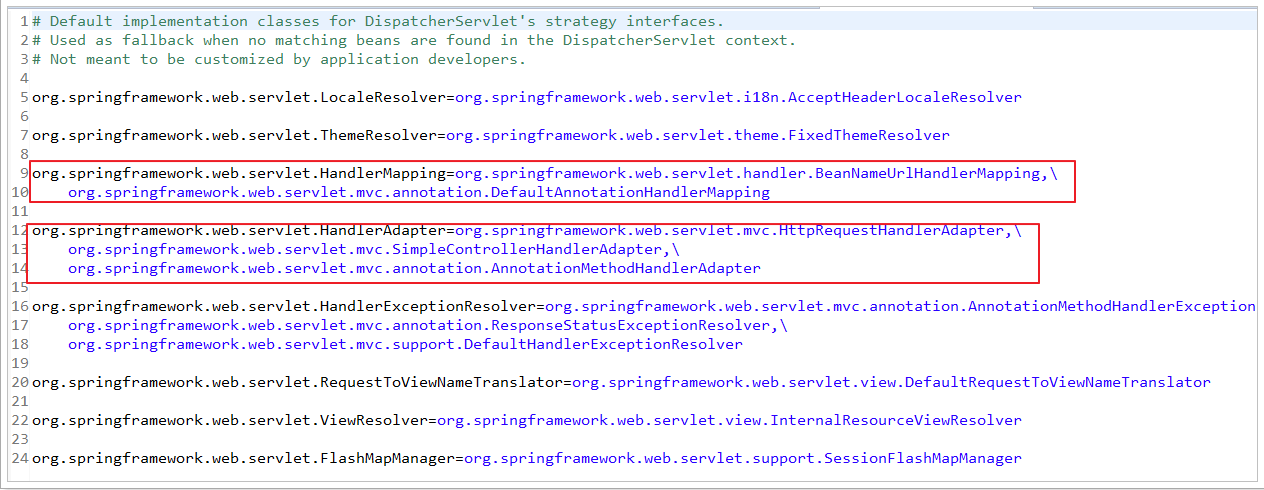Click line number 1 in the gutter
Image resolution: width=1264 pixels, height=490 pixels.
click(x=25, y=21)
